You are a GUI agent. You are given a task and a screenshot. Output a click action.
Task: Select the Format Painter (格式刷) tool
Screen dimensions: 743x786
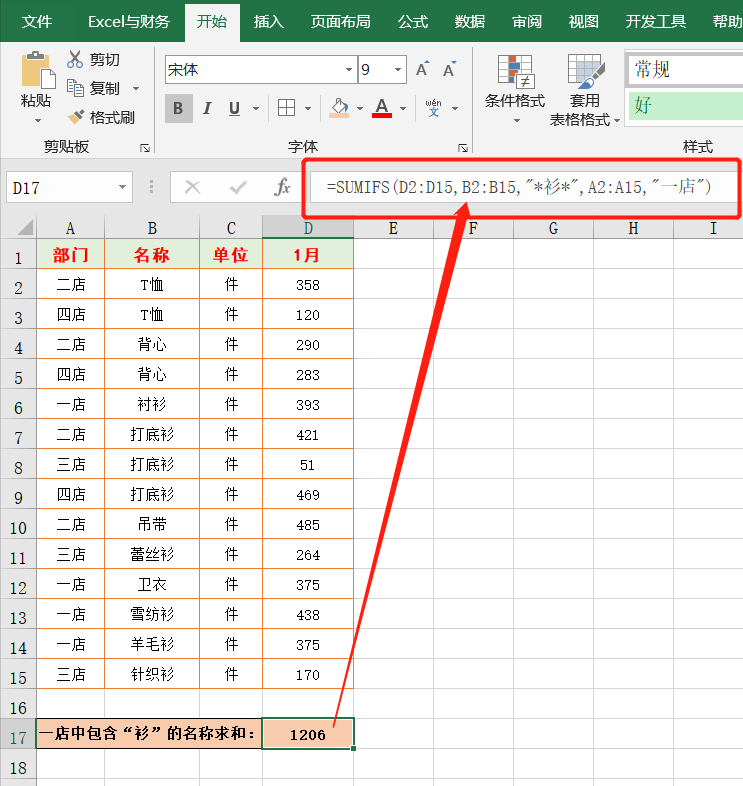pyautogui.click(x=76, y=117)
